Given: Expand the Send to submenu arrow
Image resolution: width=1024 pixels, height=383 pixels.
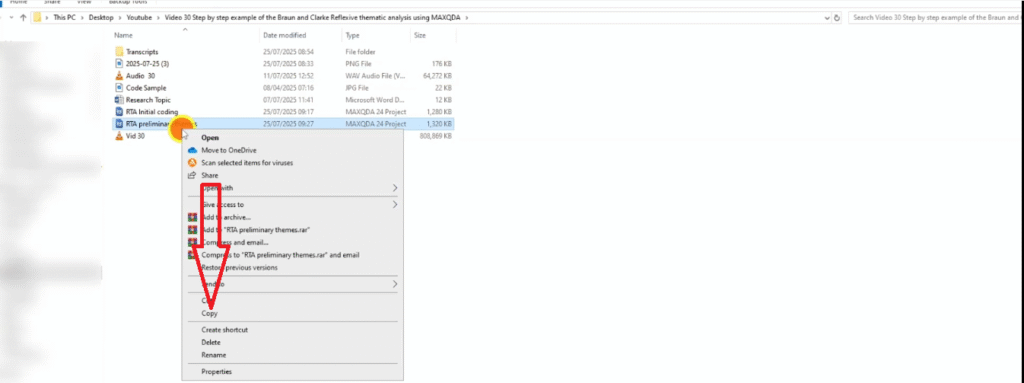Looking at the screenshot, I should pyautogui.click(x=394, y=284).
